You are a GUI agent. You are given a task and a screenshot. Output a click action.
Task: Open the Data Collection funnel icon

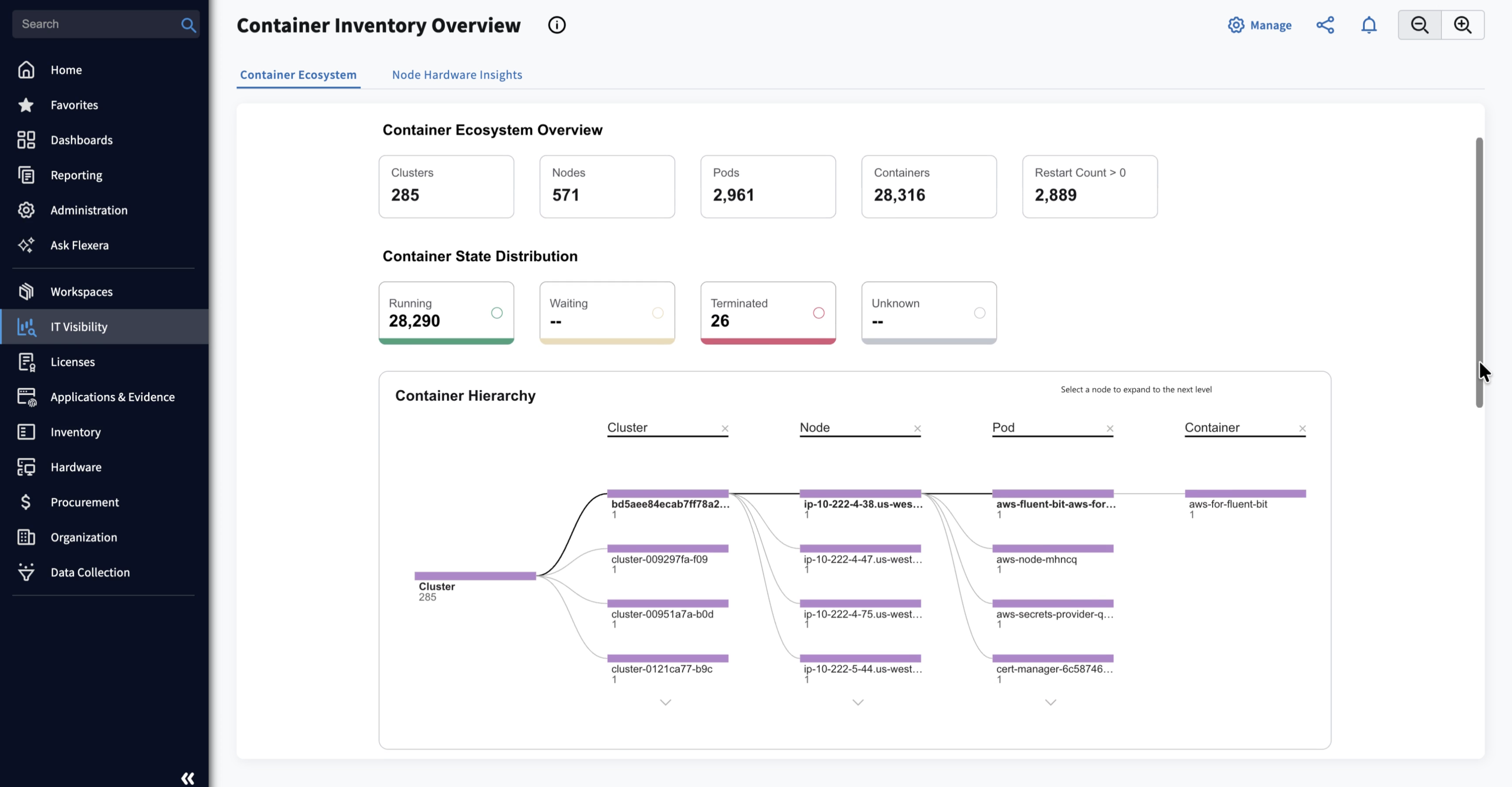26,572
